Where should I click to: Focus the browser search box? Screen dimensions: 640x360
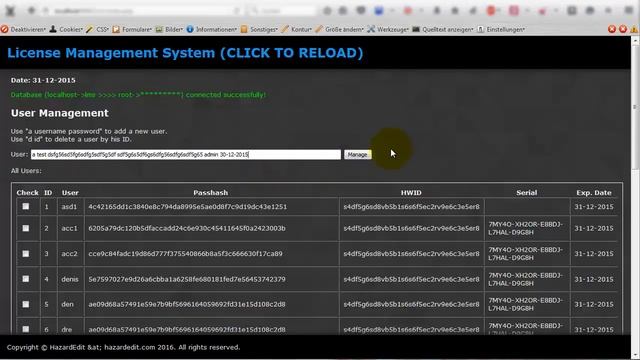point(284,11)
